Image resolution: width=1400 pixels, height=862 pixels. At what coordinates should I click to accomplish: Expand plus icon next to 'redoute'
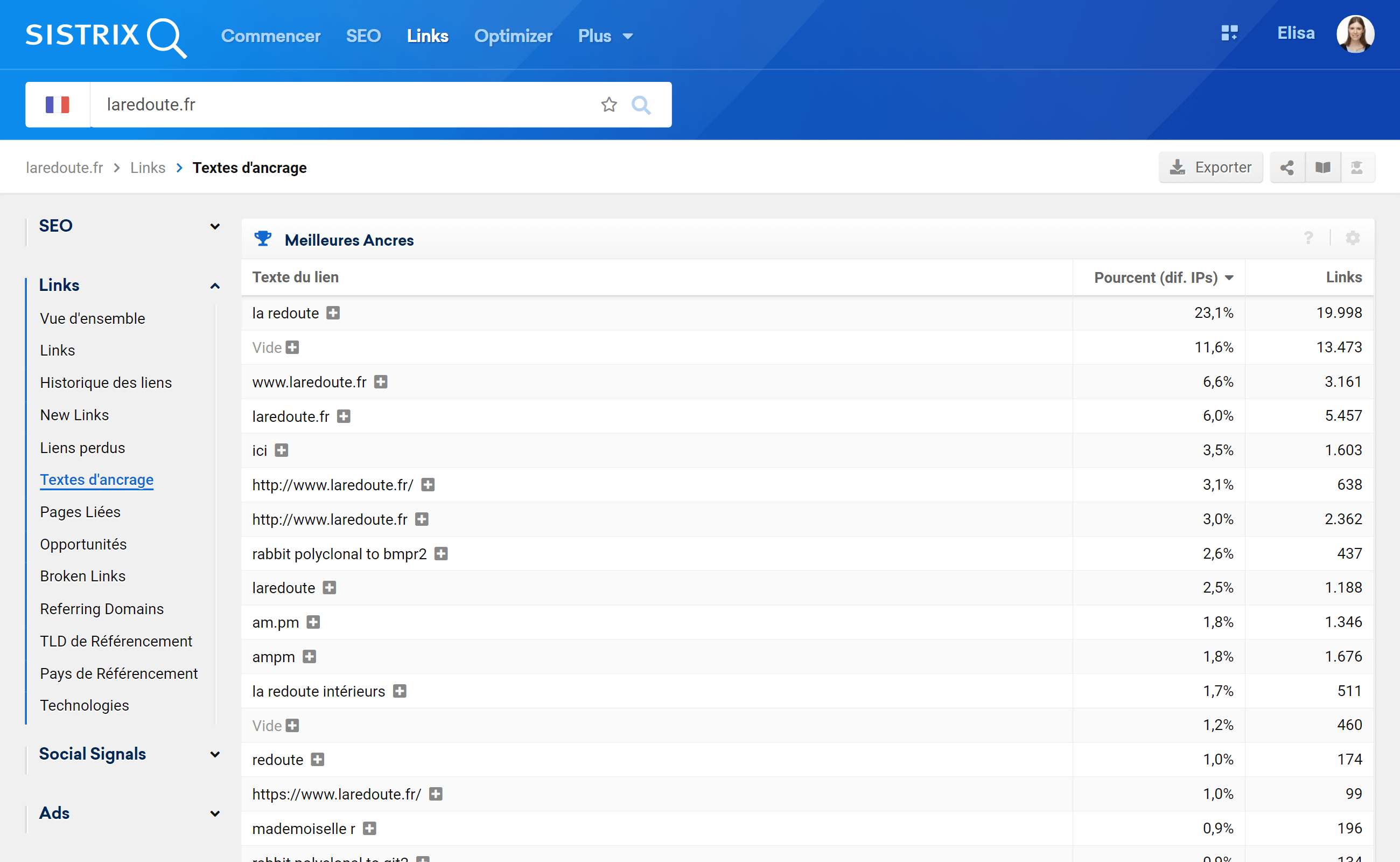point(317,760)
